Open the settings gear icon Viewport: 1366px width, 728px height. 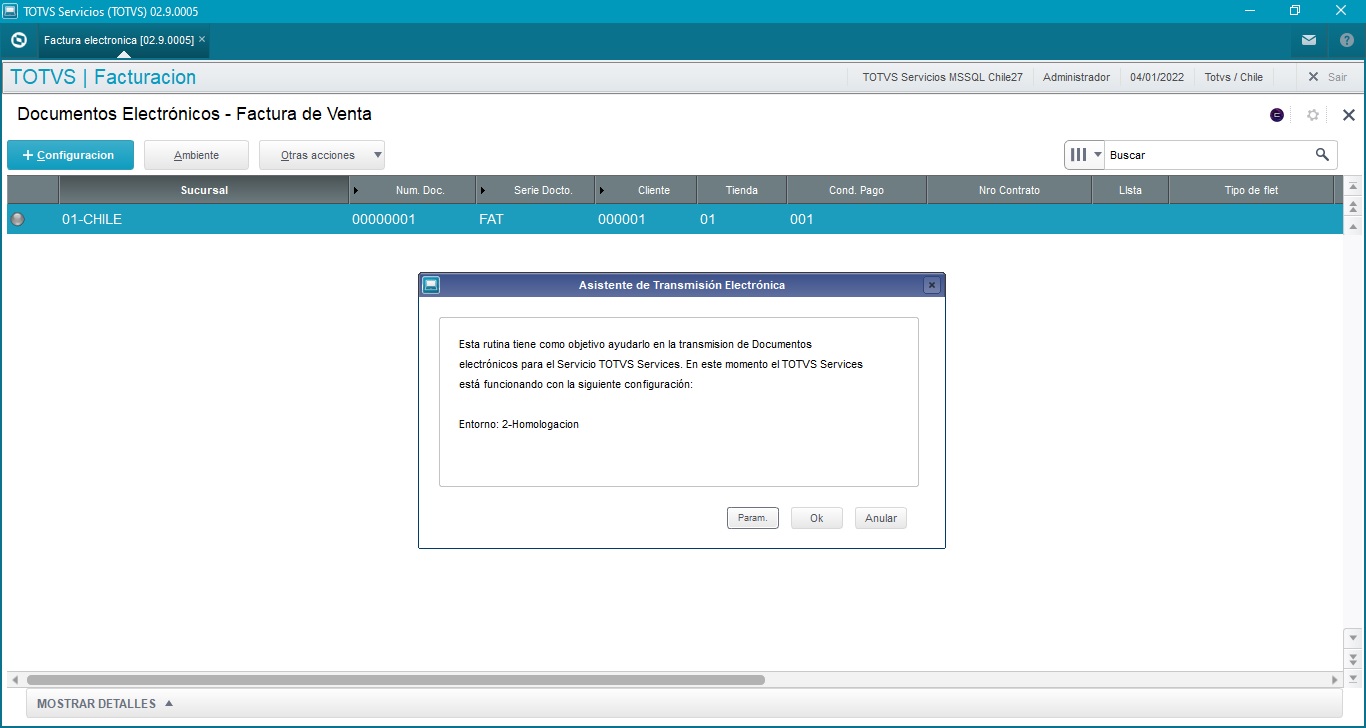pos(1313,115)
